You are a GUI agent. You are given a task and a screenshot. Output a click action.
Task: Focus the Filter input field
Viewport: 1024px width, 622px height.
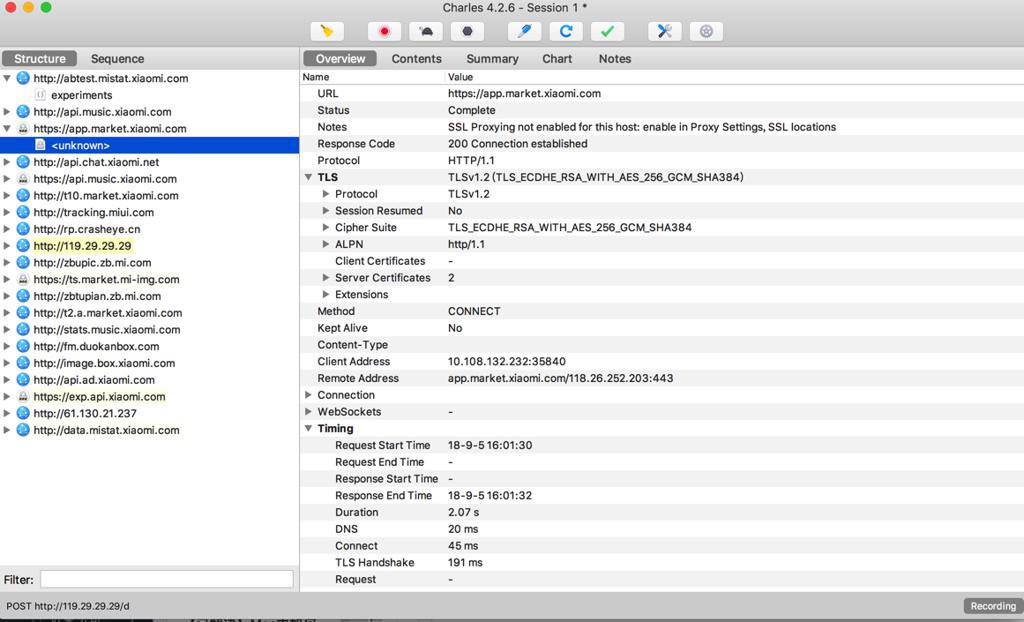pyautogui.click(x=167, y=579)
